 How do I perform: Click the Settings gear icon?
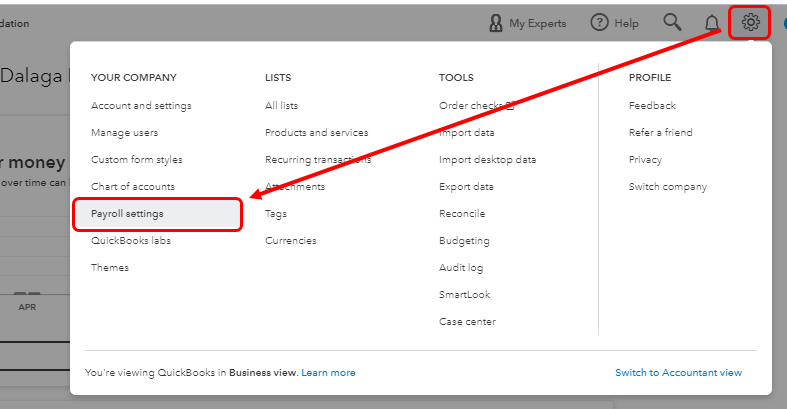point(750,23)
